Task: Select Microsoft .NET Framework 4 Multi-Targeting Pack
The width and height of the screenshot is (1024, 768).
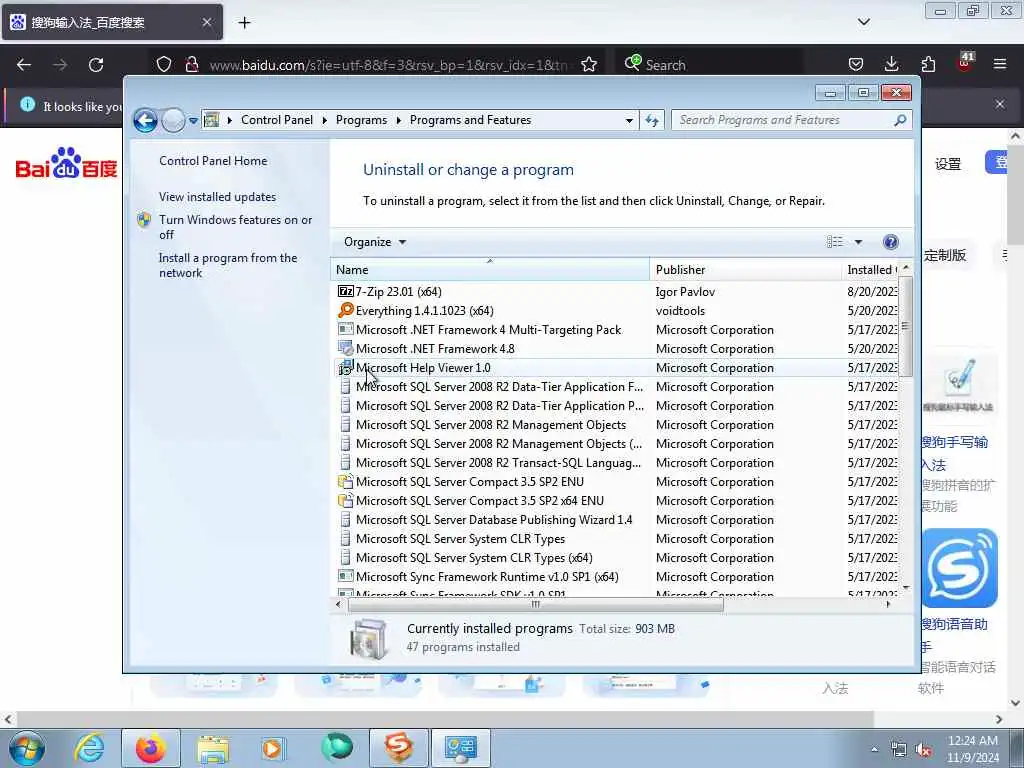Action: [x=488, y=330]
